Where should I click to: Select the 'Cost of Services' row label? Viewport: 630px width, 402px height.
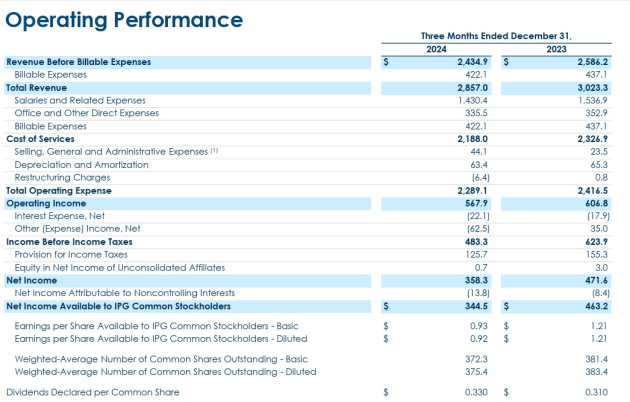[41, 139]
